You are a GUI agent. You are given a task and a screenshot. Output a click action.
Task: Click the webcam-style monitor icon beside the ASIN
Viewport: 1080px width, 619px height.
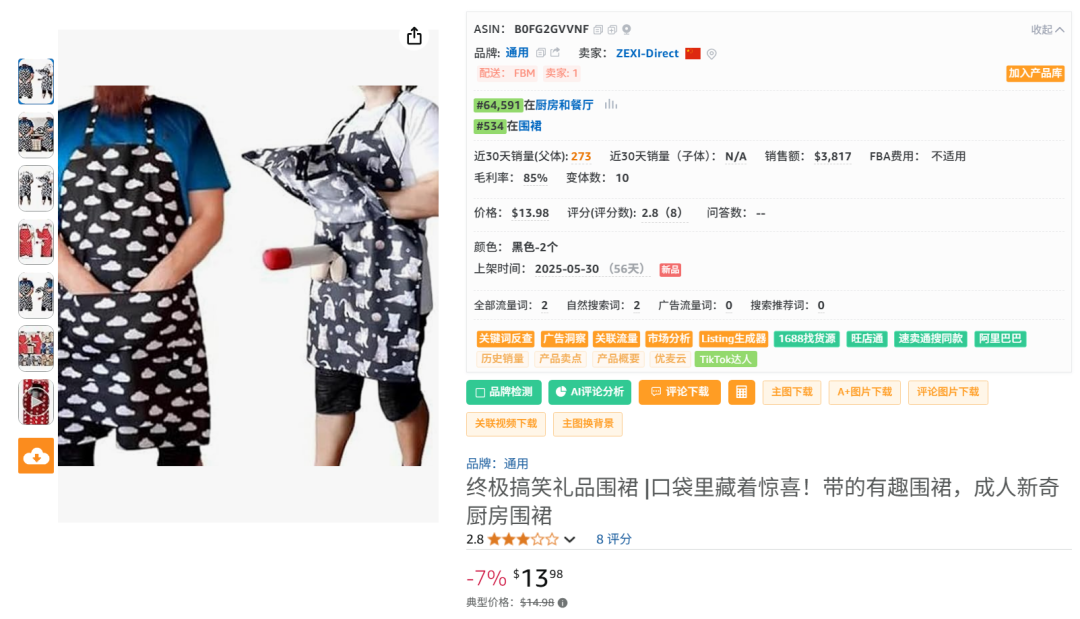click(x=626, y=30)
